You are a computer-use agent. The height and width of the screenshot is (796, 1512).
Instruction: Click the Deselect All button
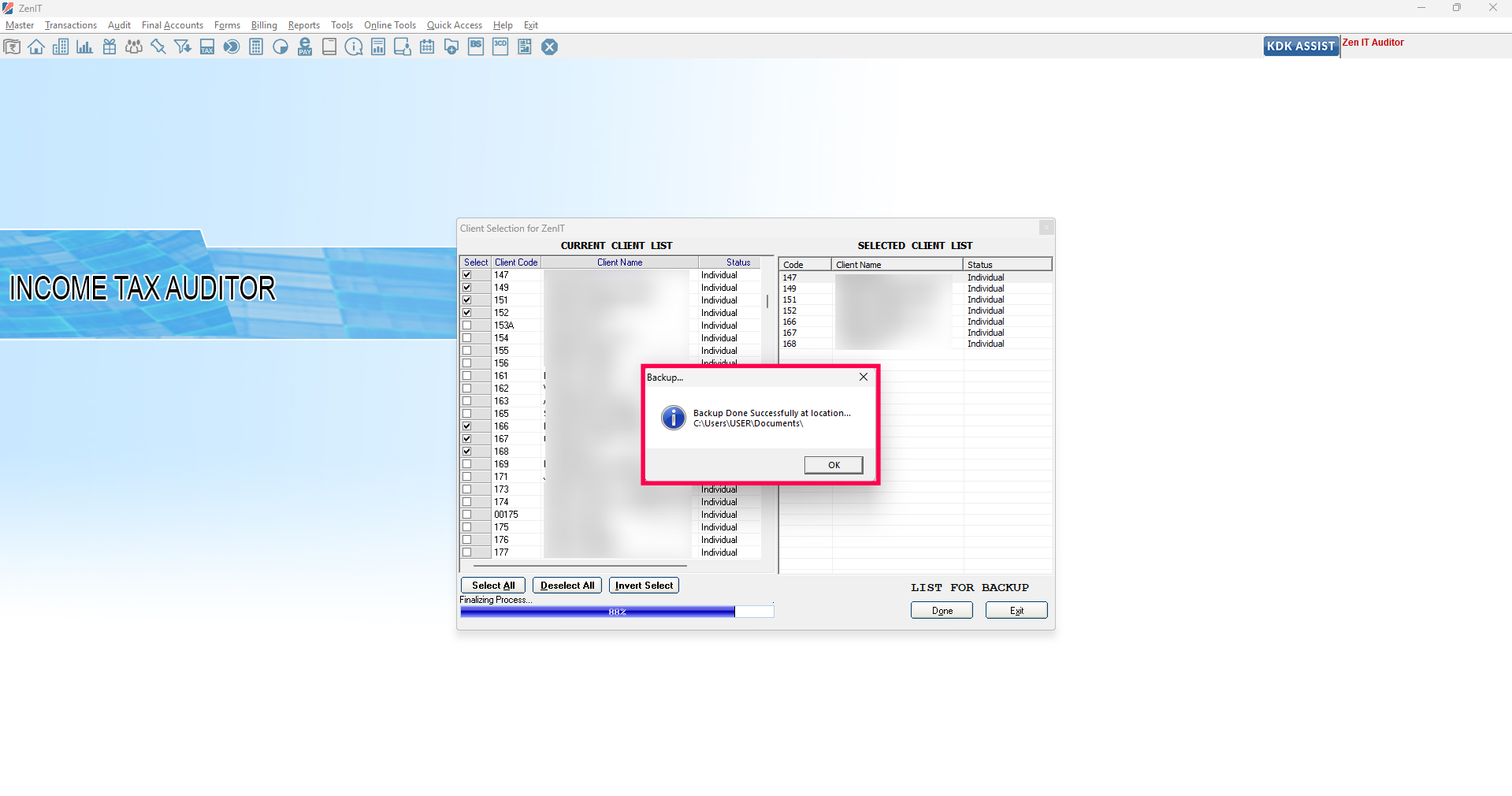click(x=567, y=586)
